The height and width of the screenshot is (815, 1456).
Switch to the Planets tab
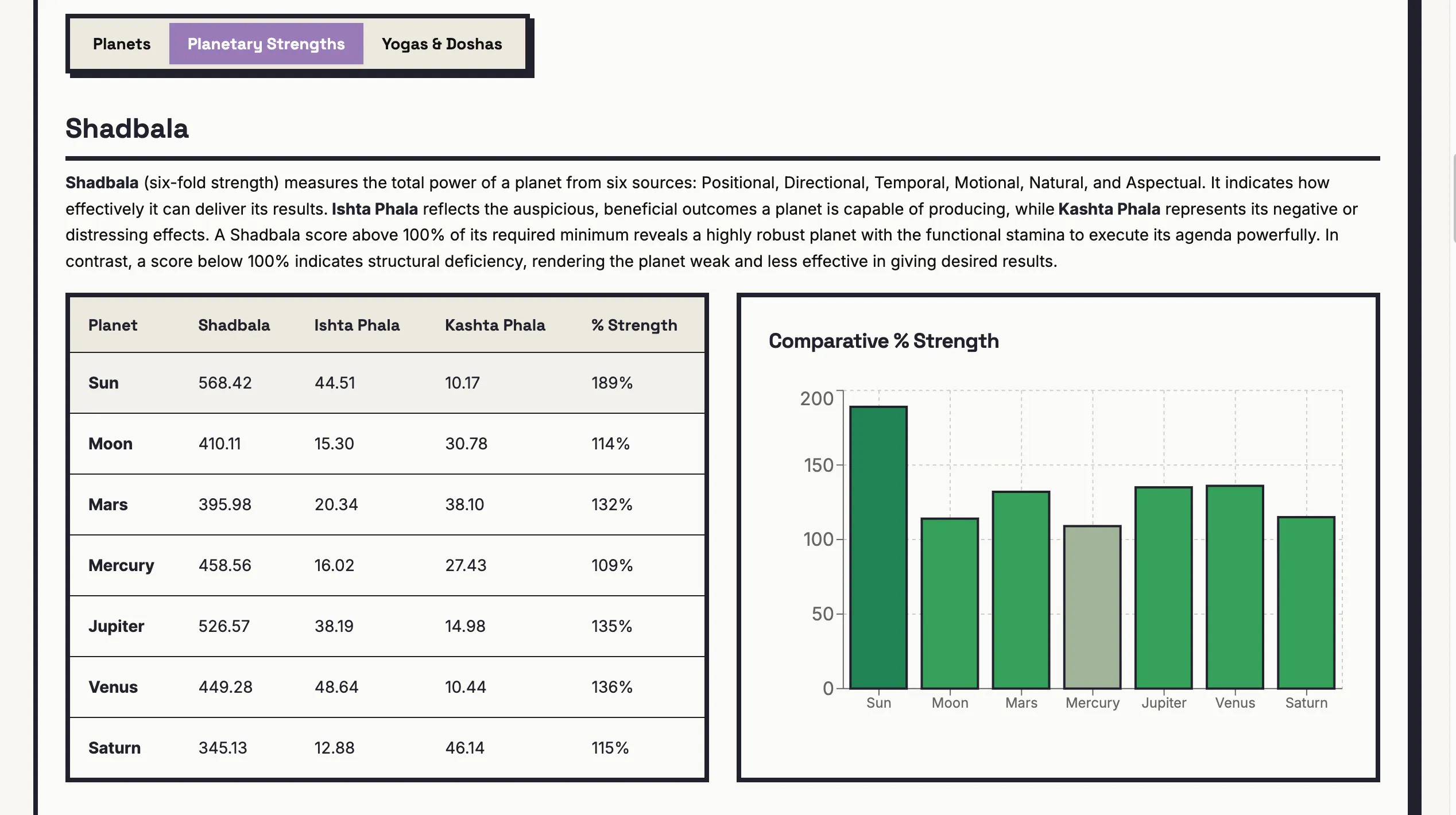pyautogui.click(x=122, y=44)
